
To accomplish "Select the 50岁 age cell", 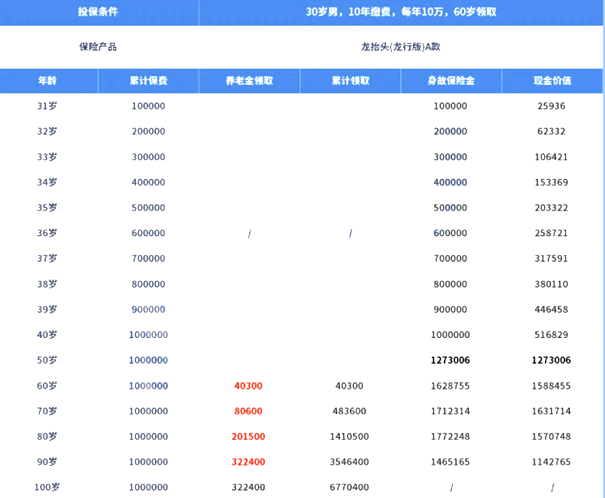I will coord(47,360).
